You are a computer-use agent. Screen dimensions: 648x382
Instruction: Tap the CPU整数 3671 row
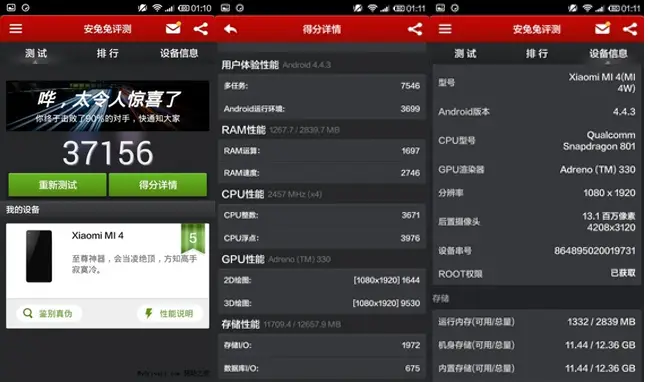tap(322, 215)
